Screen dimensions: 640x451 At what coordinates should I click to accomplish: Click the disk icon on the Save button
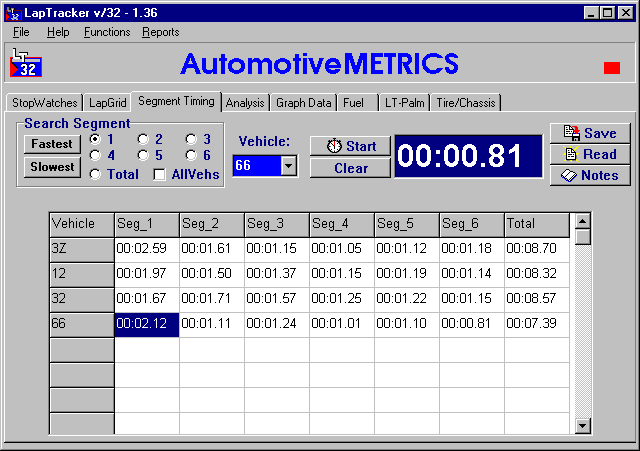point(572,133)
